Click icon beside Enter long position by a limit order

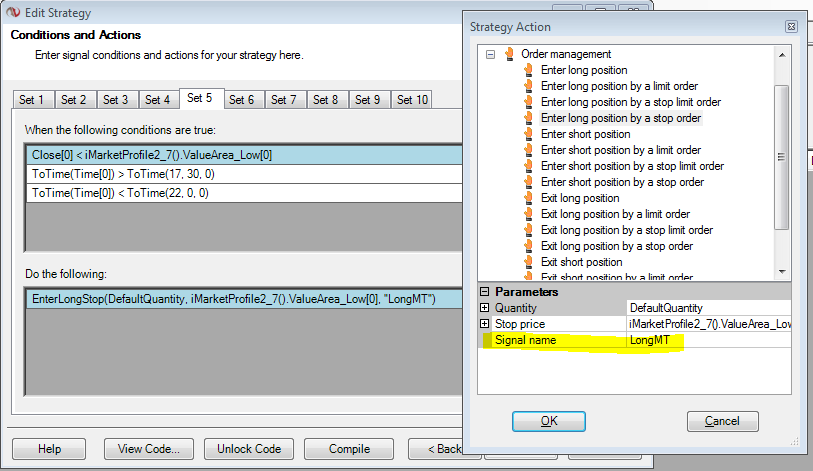528,86
